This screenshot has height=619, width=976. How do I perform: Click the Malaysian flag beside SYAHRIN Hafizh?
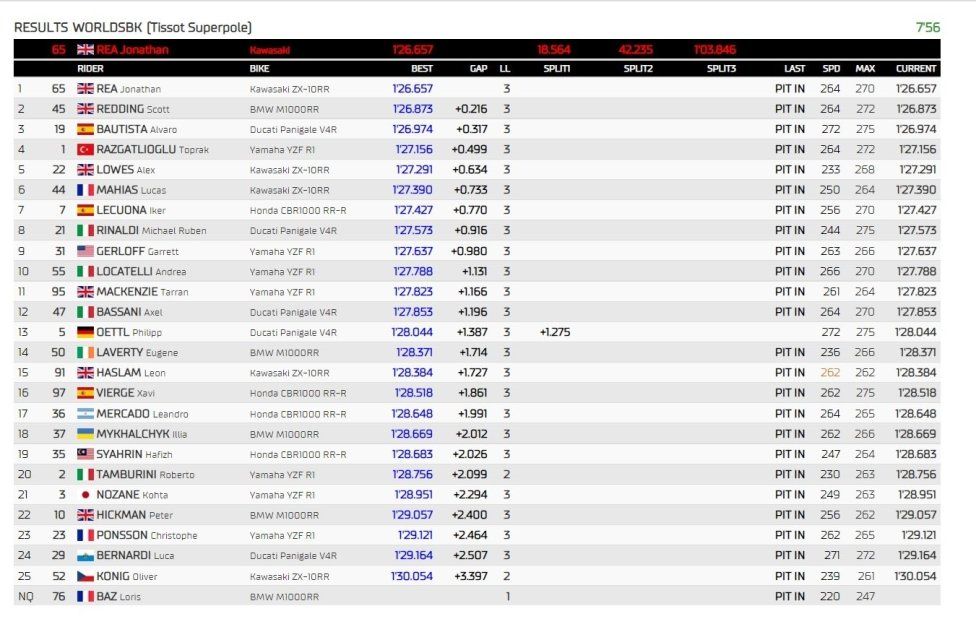click(85, 454)
